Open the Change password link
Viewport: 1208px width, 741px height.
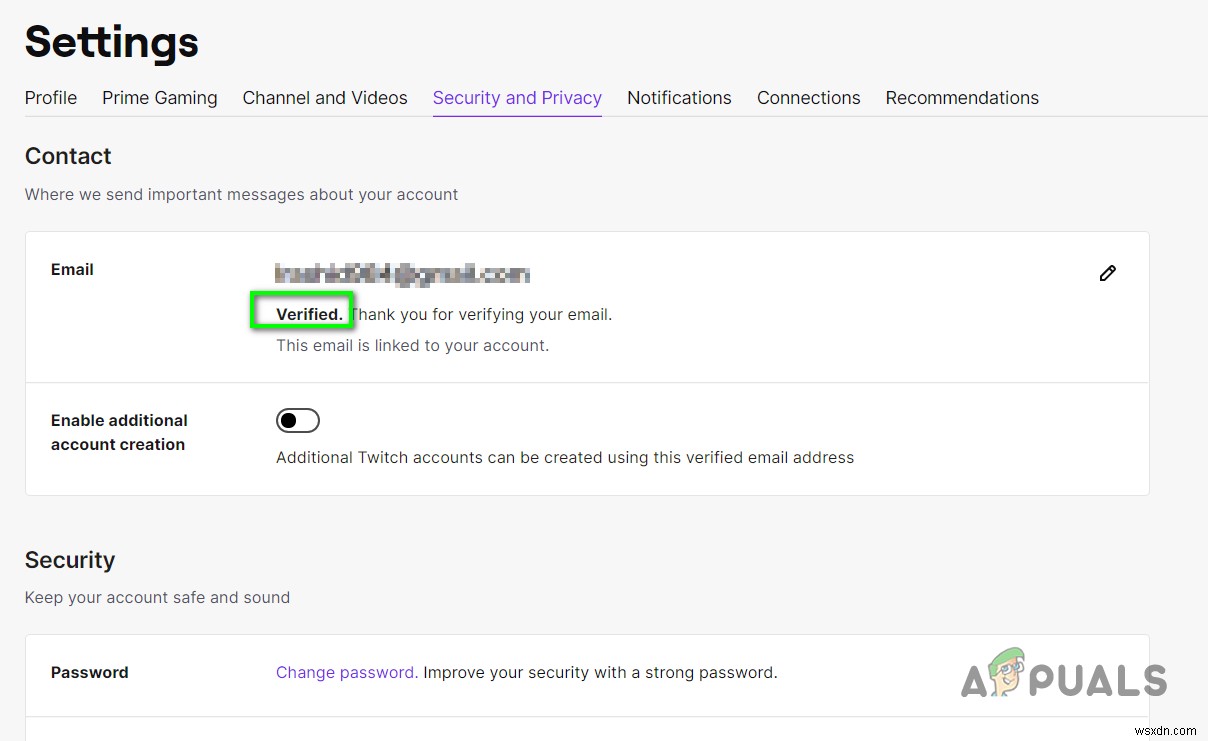(x=344, y=672)
